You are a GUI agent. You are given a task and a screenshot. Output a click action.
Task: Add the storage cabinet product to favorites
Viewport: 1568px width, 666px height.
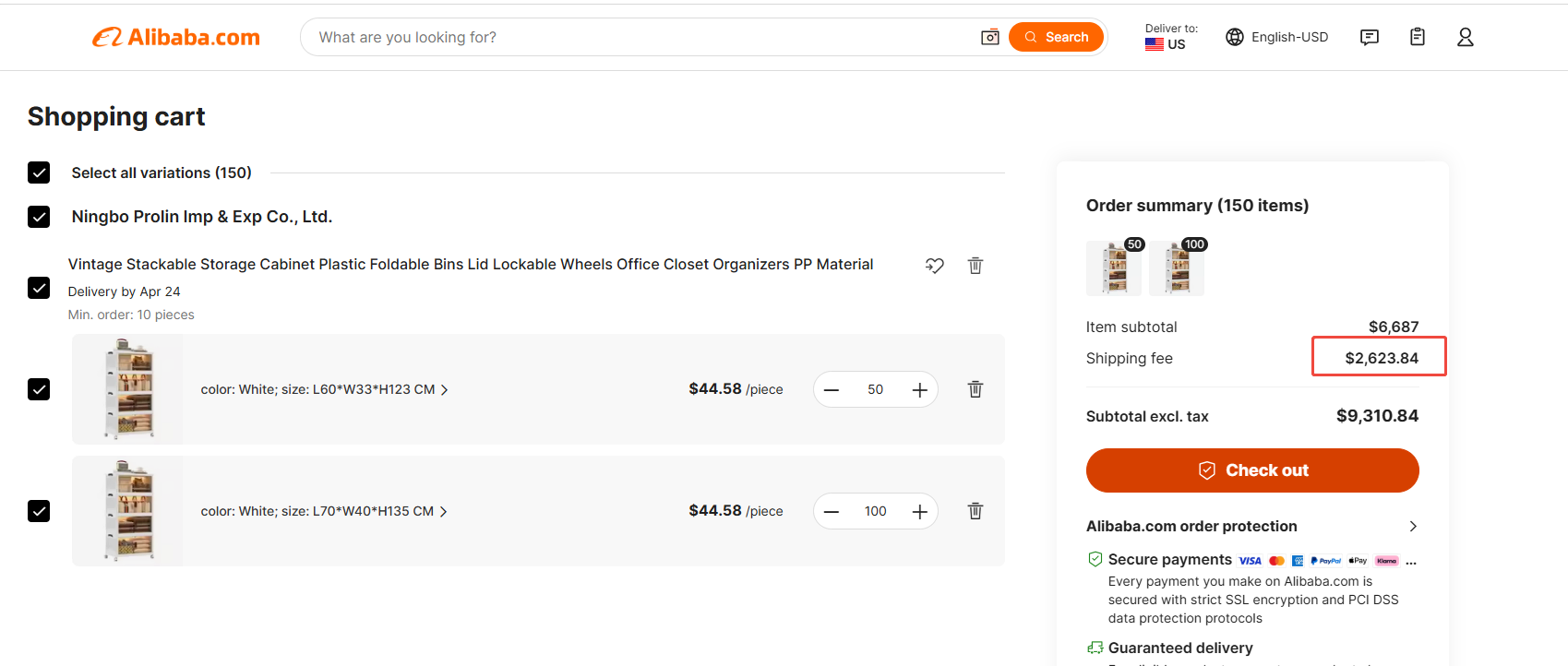(x=934, y=266)
